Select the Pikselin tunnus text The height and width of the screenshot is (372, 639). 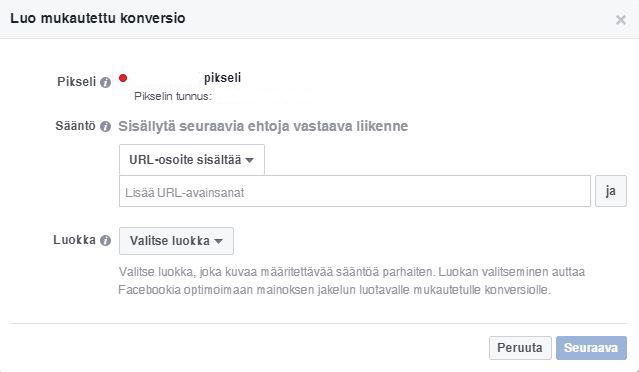point(173,96)
